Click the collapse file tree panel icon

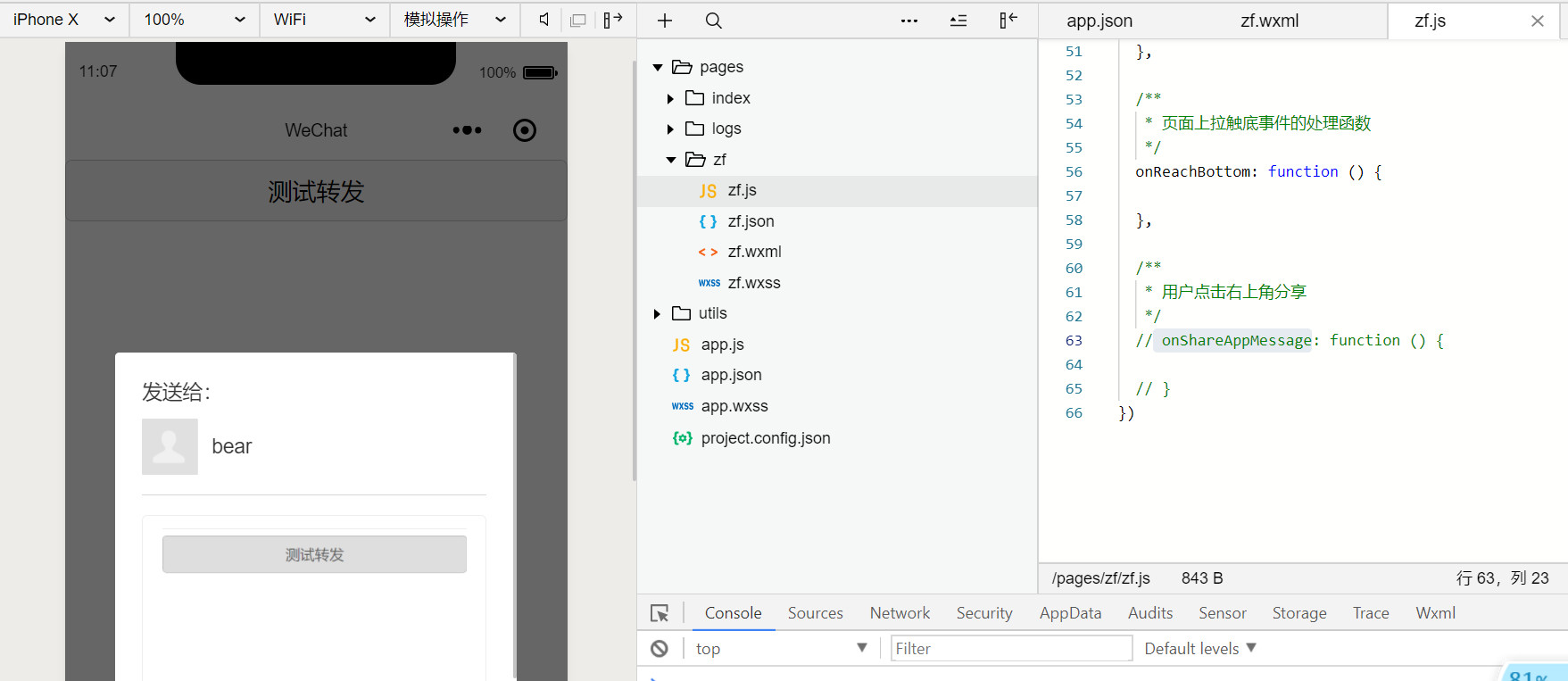[x=1008, y=21]
